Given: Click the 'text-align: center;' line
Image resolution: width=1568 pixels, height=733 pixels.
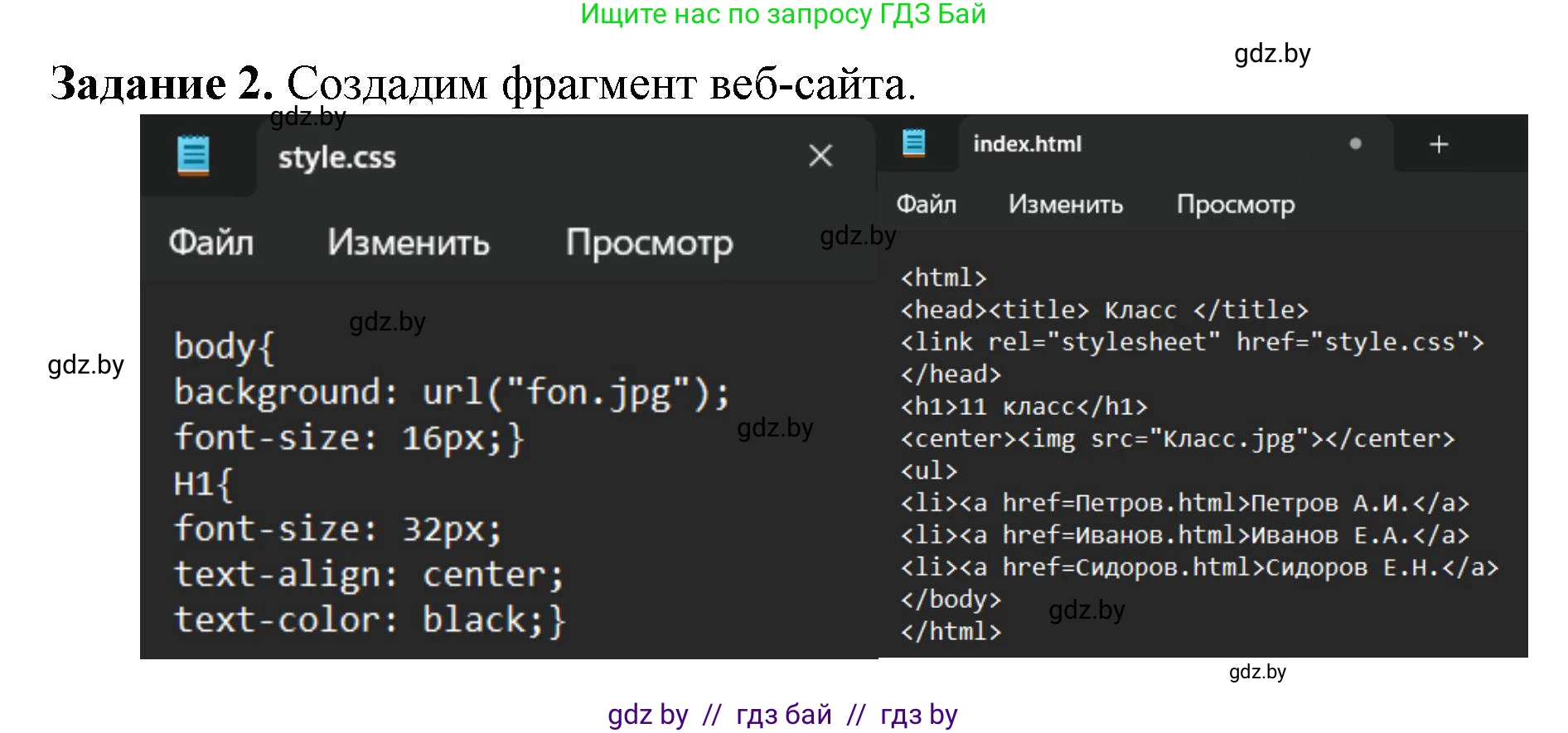Looking at the screenshot, I should click(x=369, y=575).
